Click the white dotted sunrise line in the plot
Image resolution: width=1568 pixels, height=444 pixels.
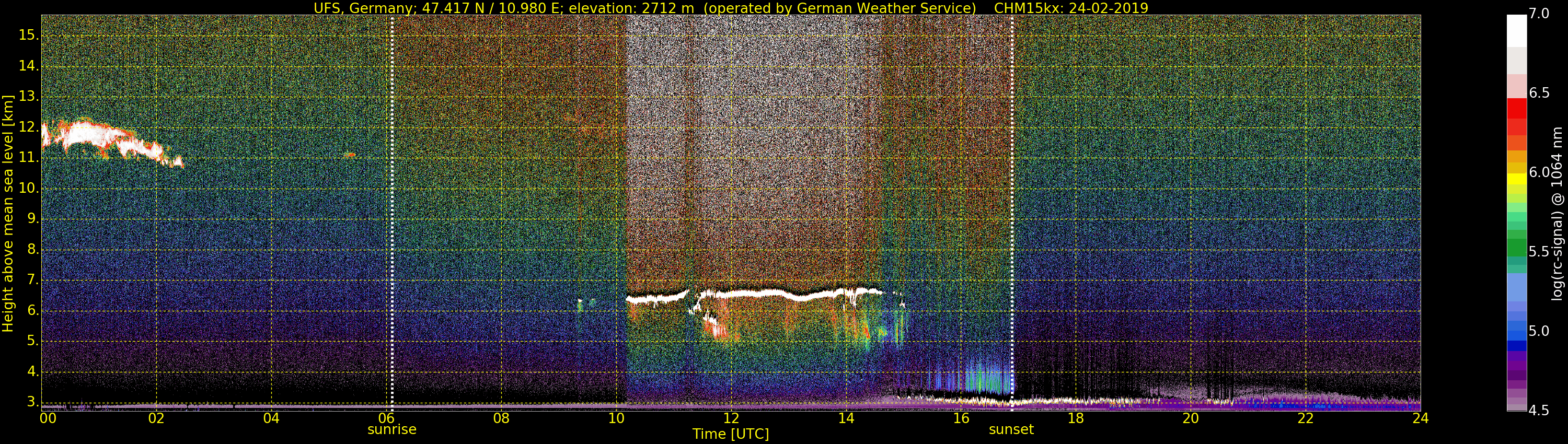(x=392, y=213)
